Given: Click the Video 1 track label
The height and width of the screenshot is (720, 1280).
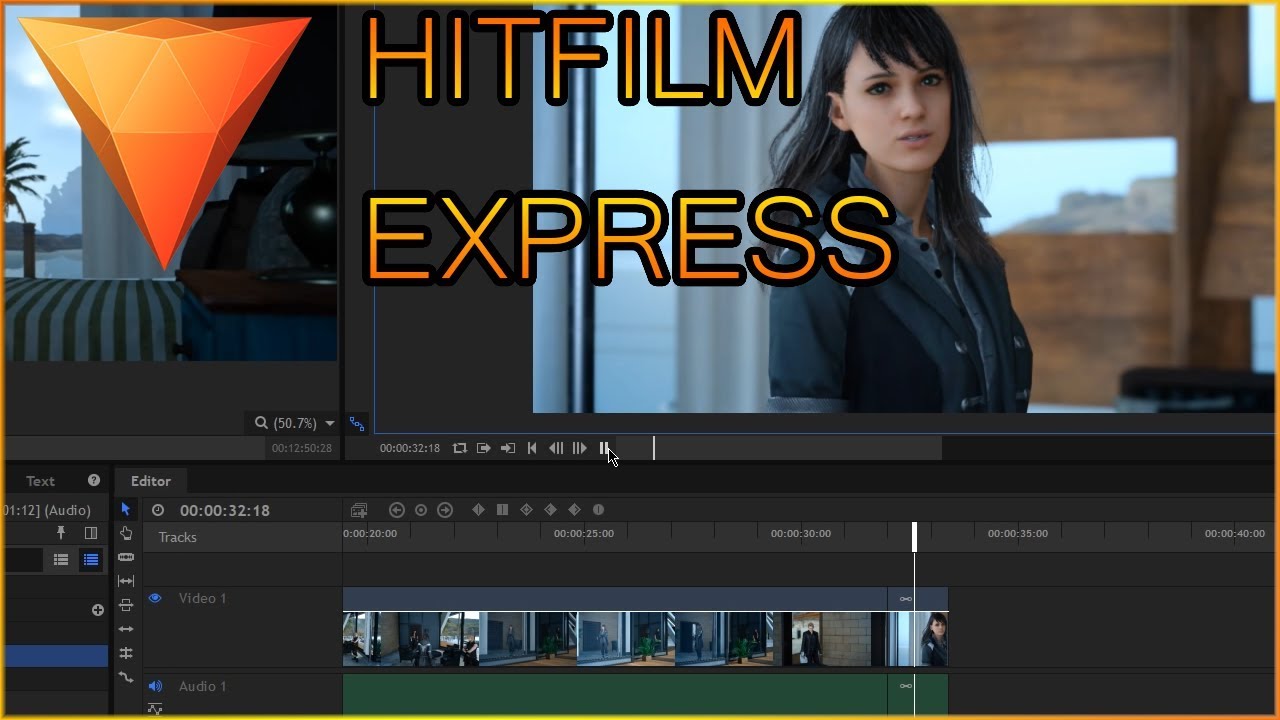Looking at the screenshot, I should pos(203,598).
